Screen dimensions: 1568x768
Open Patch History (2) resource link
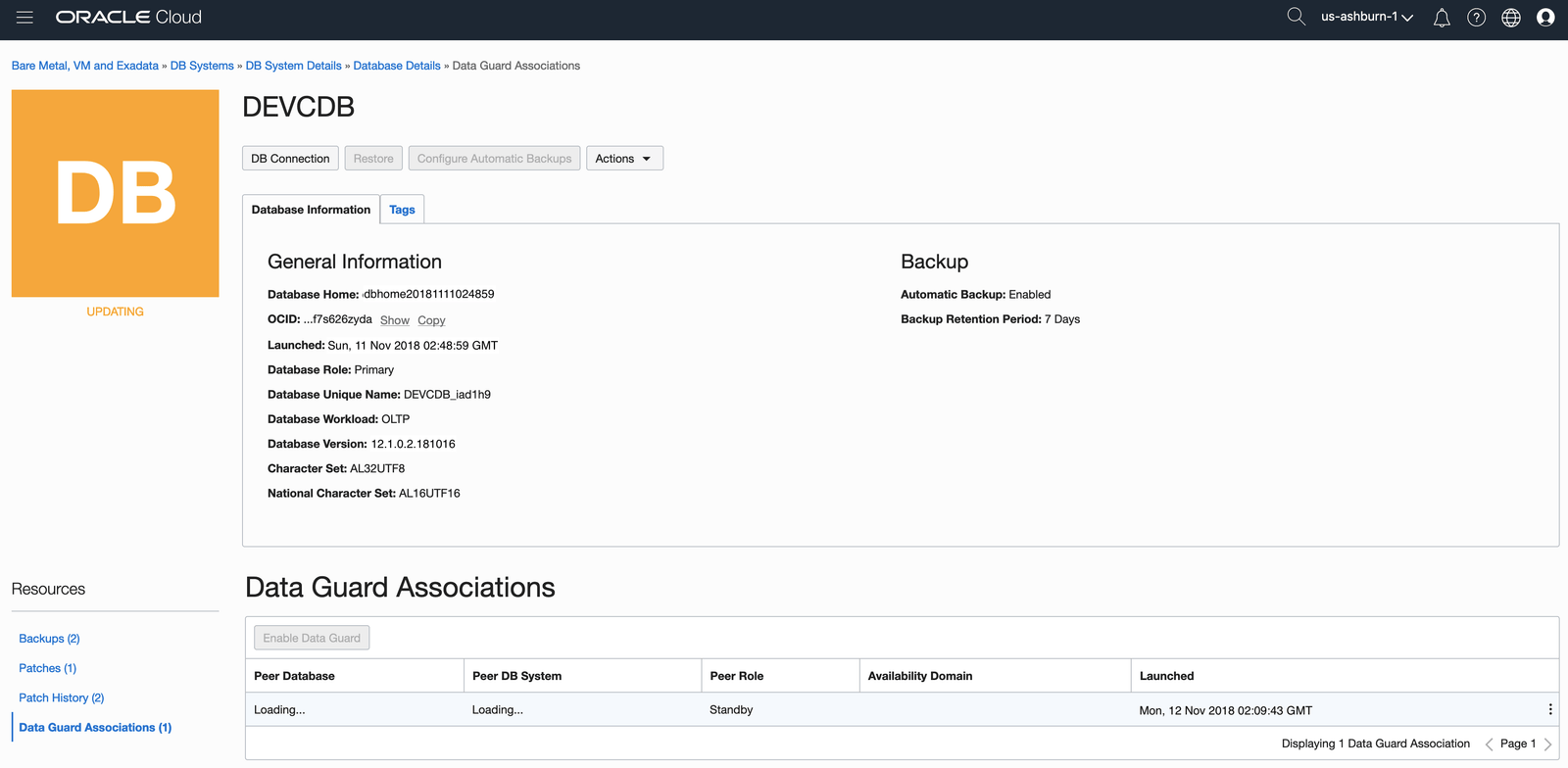click(61, 697)
